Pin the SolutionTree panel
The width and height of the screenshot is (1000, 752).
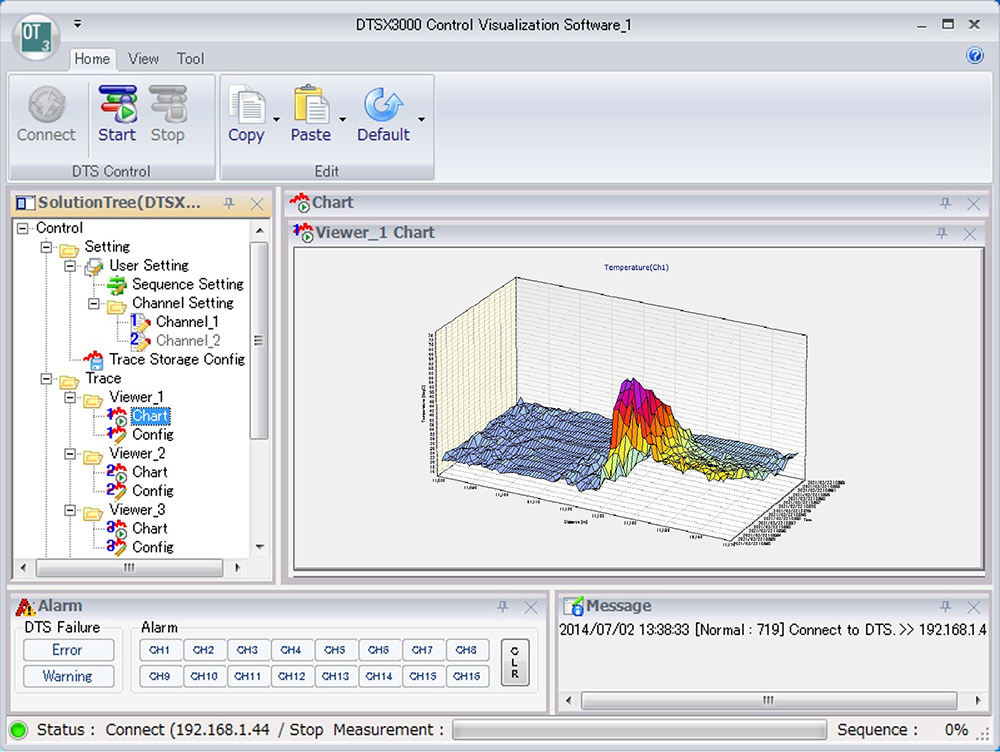pos(229,203)
